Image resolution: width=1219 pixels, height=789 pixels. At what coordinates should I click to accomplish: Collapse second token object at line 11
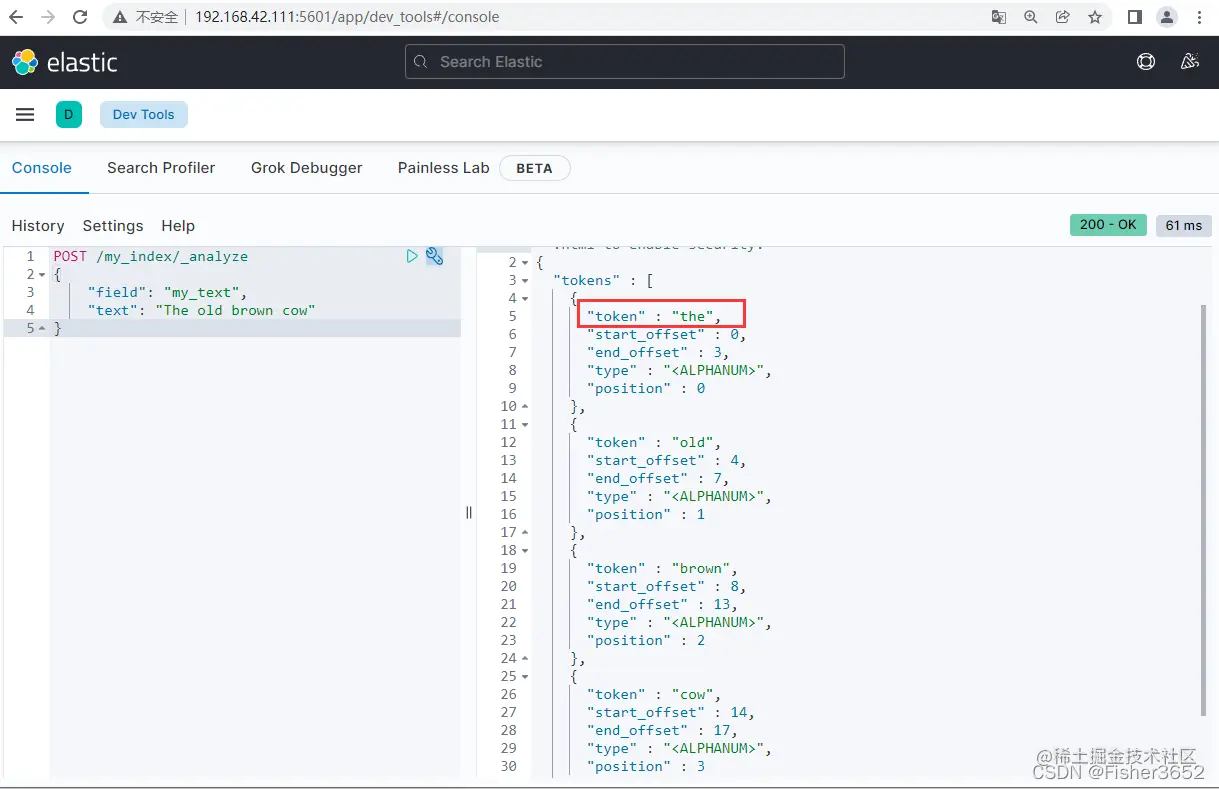[524, 424]
